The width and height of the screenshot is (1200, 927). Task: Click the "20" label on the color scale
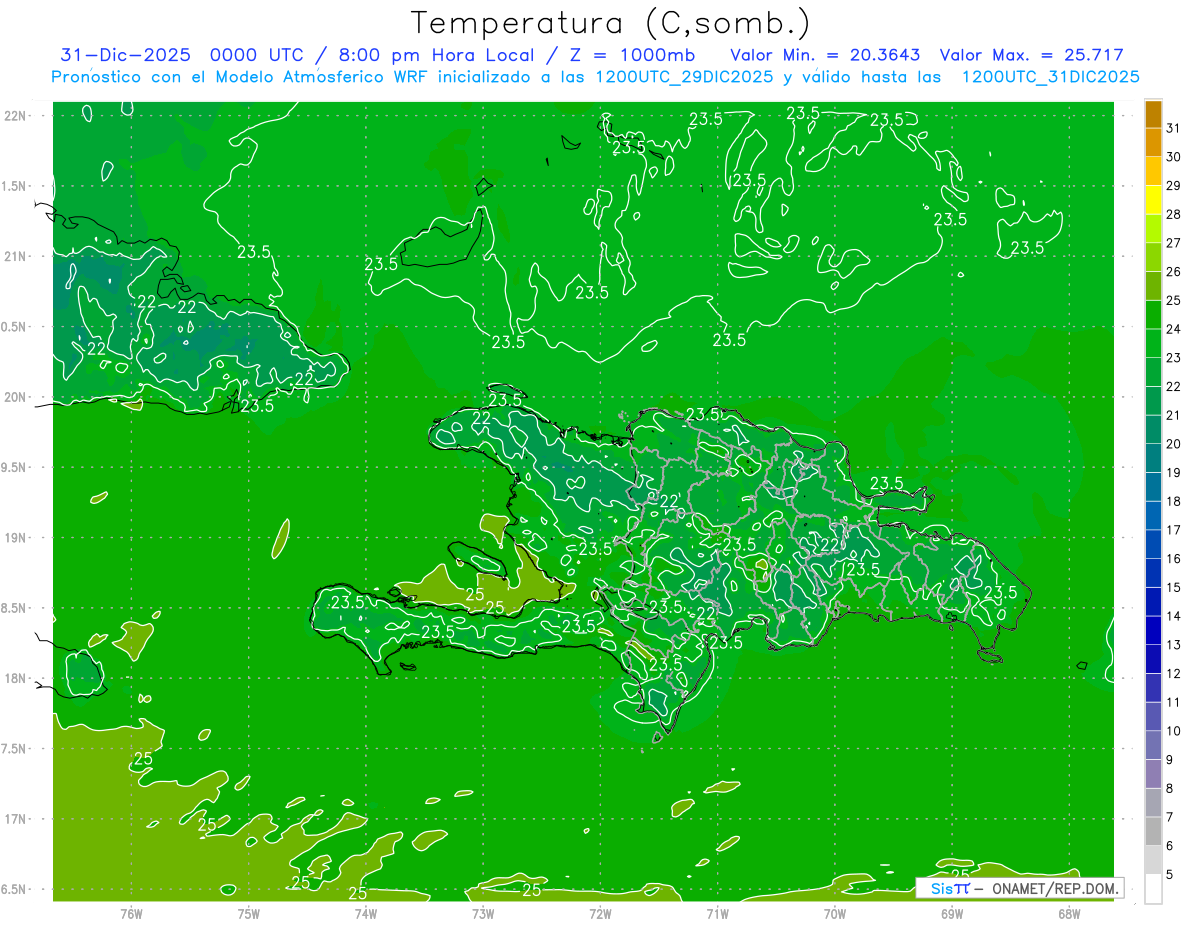1173,444
